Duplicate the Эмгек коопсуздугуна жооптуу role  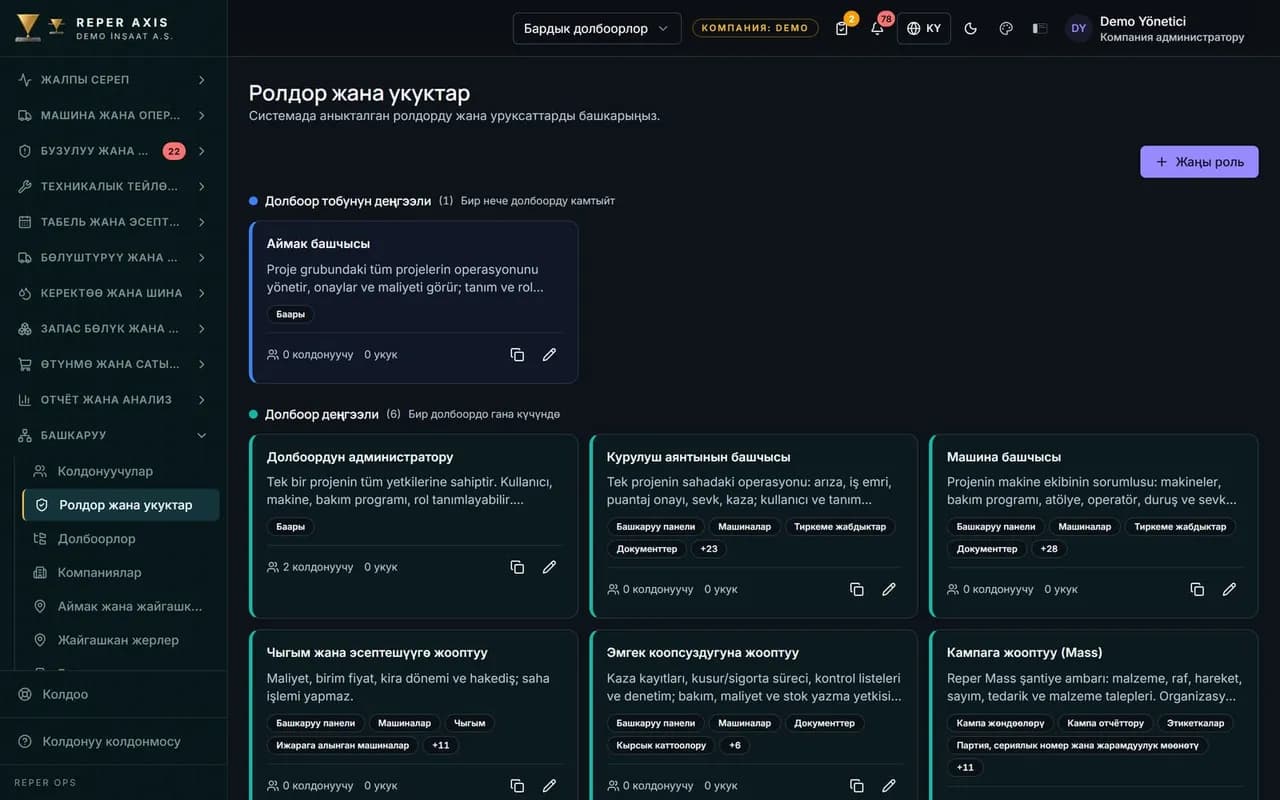[x=857, y=785]
